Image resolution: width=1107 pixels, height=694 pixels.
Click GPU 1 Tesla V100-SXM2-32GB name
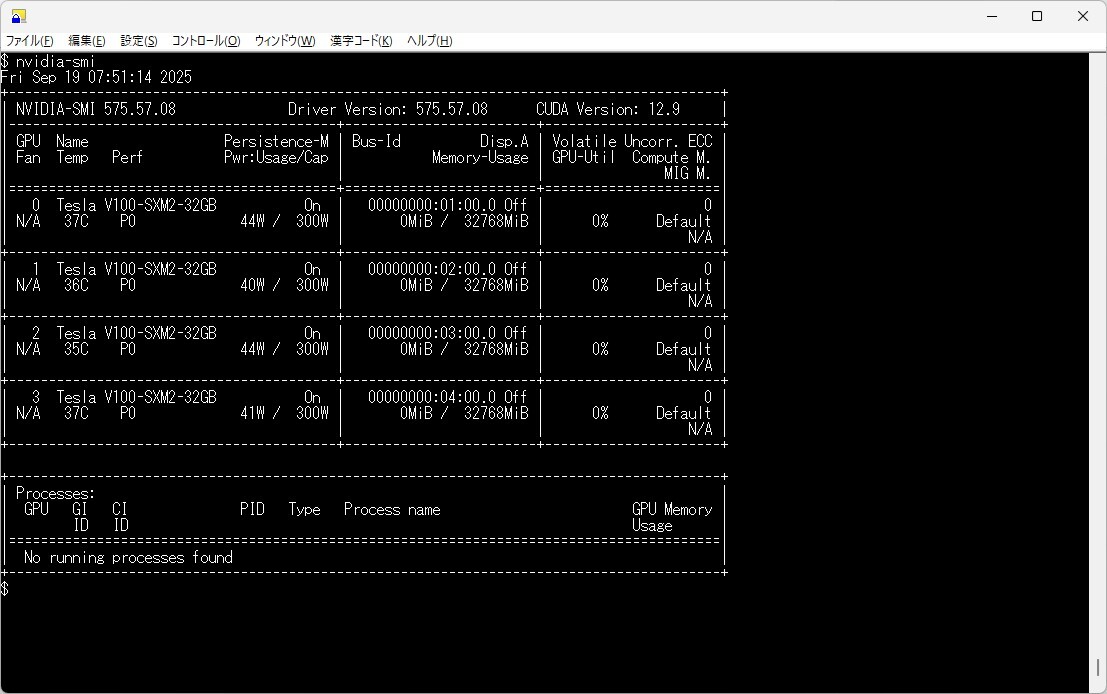136,270
